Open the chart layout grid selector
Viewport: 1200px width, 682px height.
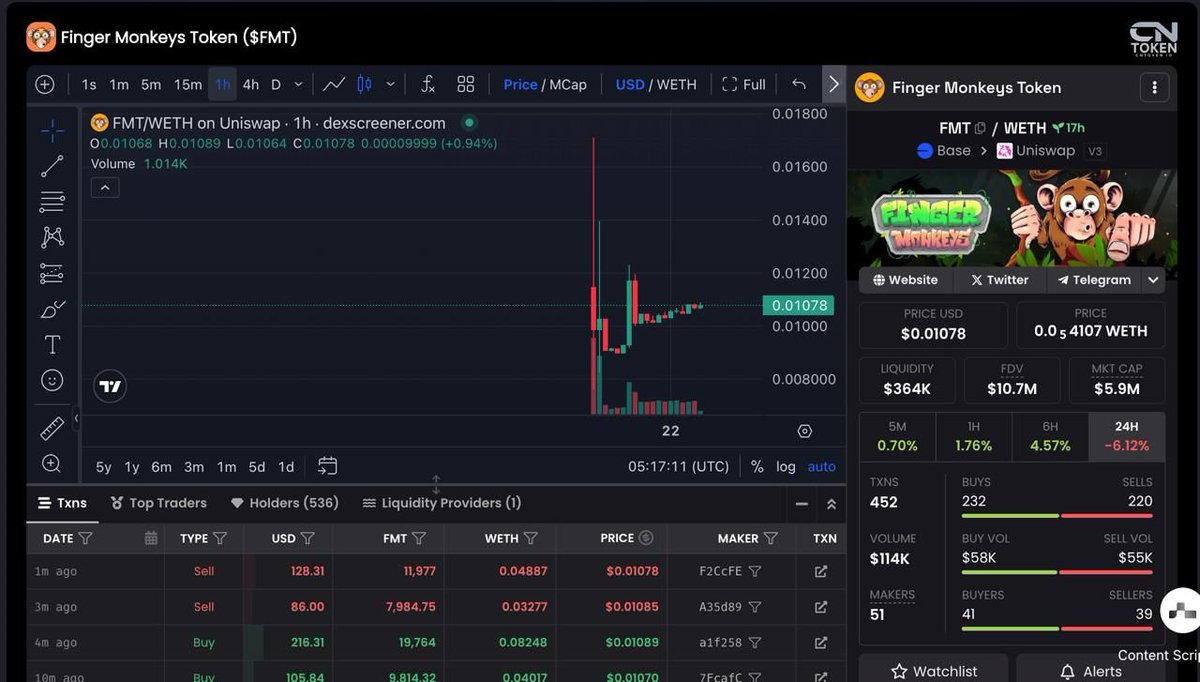pyautogui.click(x=466, y=85)
